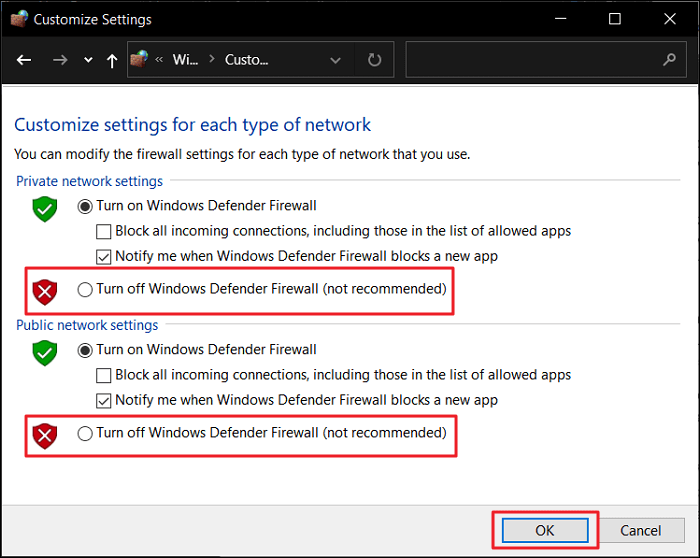The width and height of the screenshot is (700, 558).
Task: Uncheck private Notify me checkbox
Action: (x=103, y=256)
